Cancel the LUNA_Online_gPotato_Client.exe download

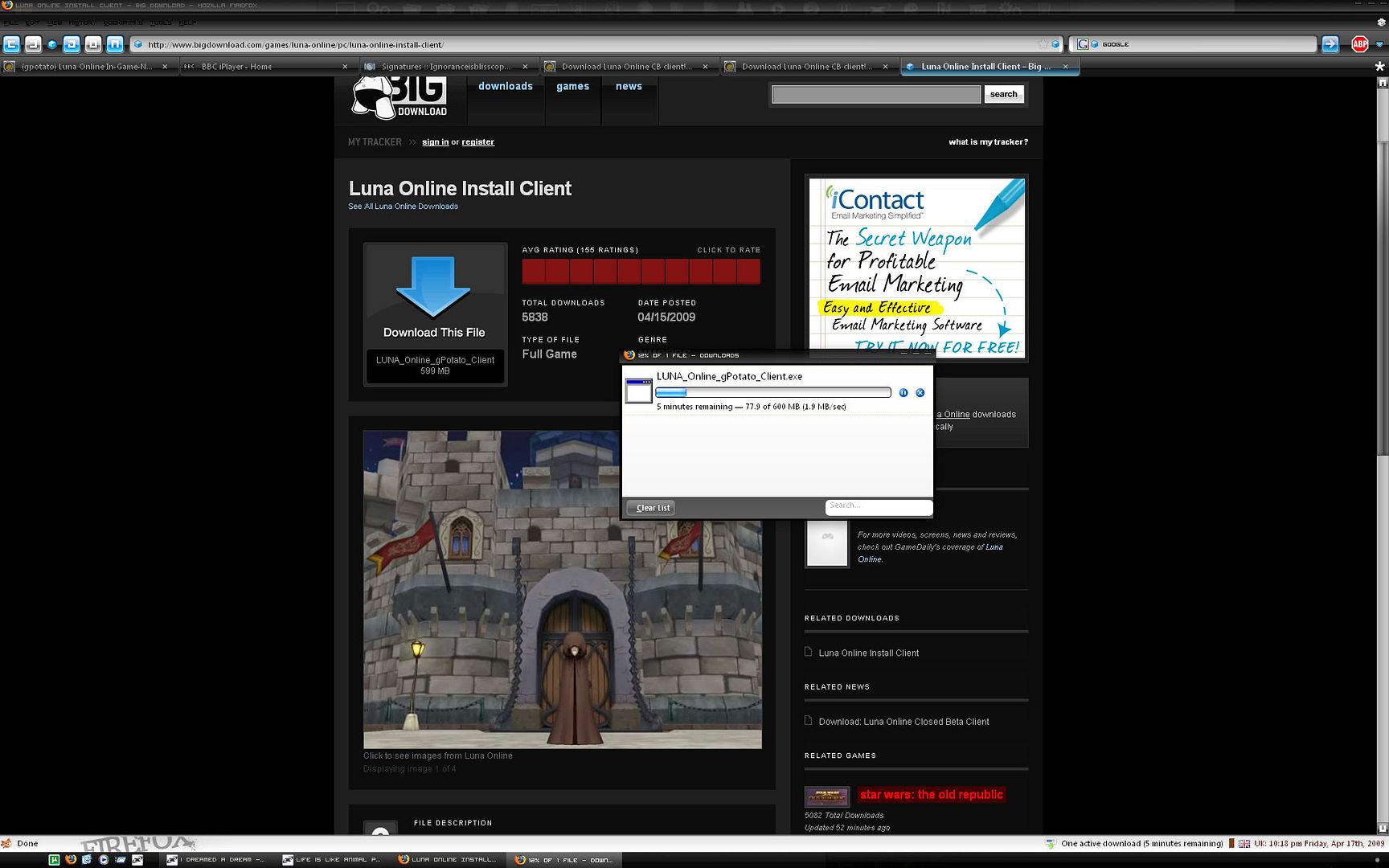click(920, 393)
